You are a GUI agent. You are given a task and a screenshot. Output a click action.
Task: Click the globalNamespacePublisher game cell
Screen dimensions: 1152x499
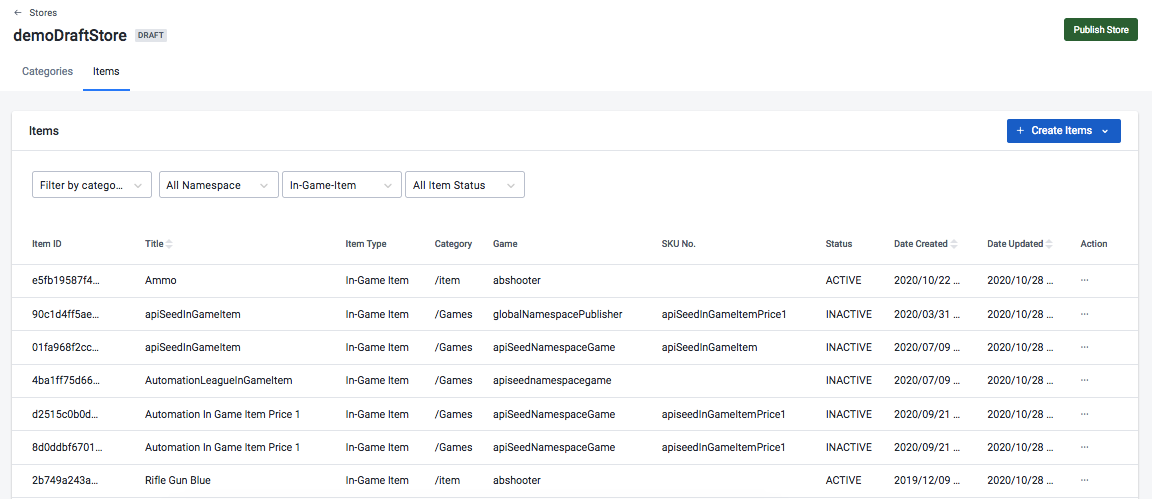[x=558, y=314]
